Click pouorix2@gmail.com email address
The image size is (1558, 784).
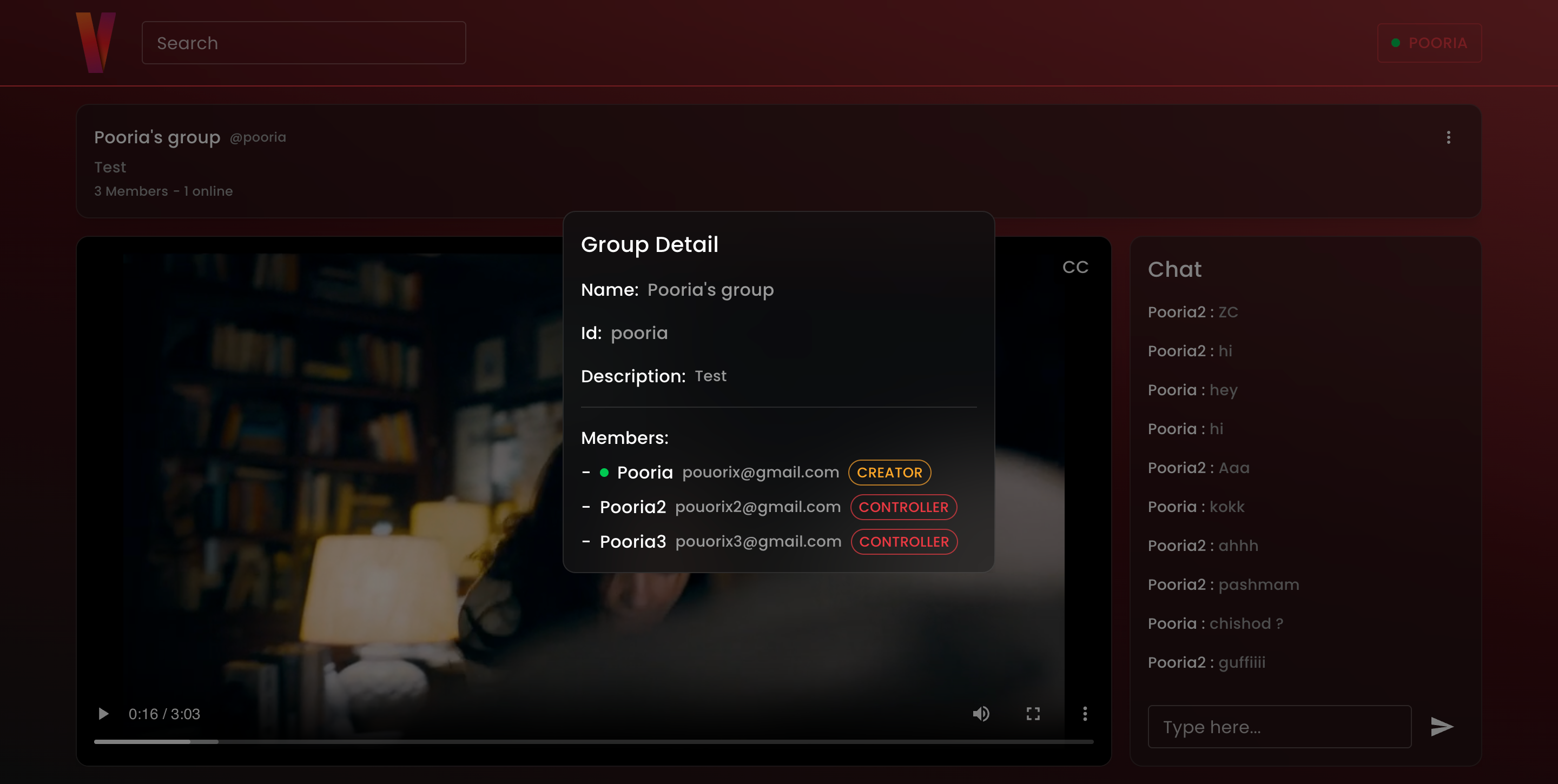coord(757,507)
